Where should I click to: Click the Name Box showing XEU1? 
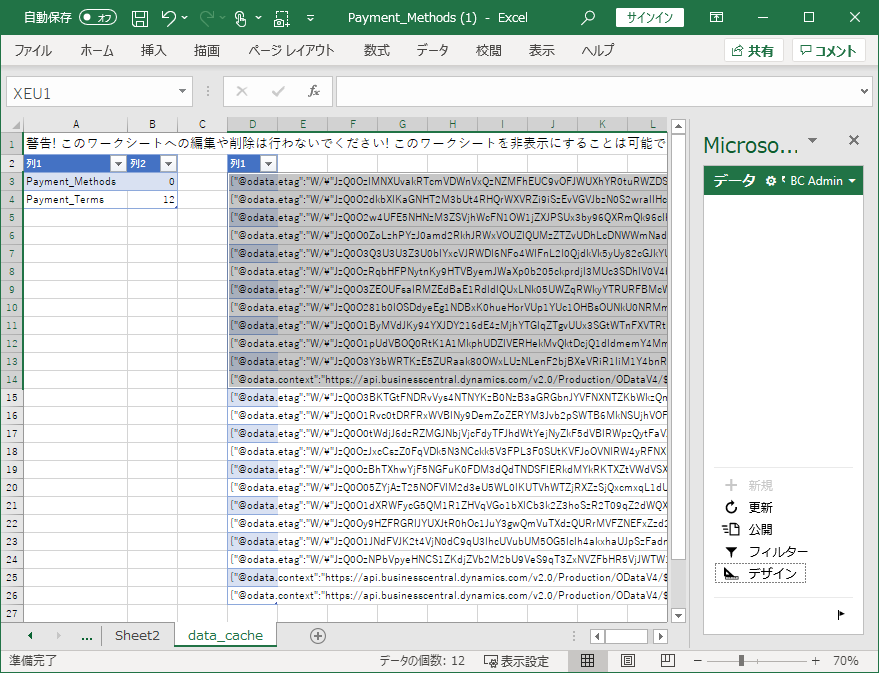(x=92, y=92)
